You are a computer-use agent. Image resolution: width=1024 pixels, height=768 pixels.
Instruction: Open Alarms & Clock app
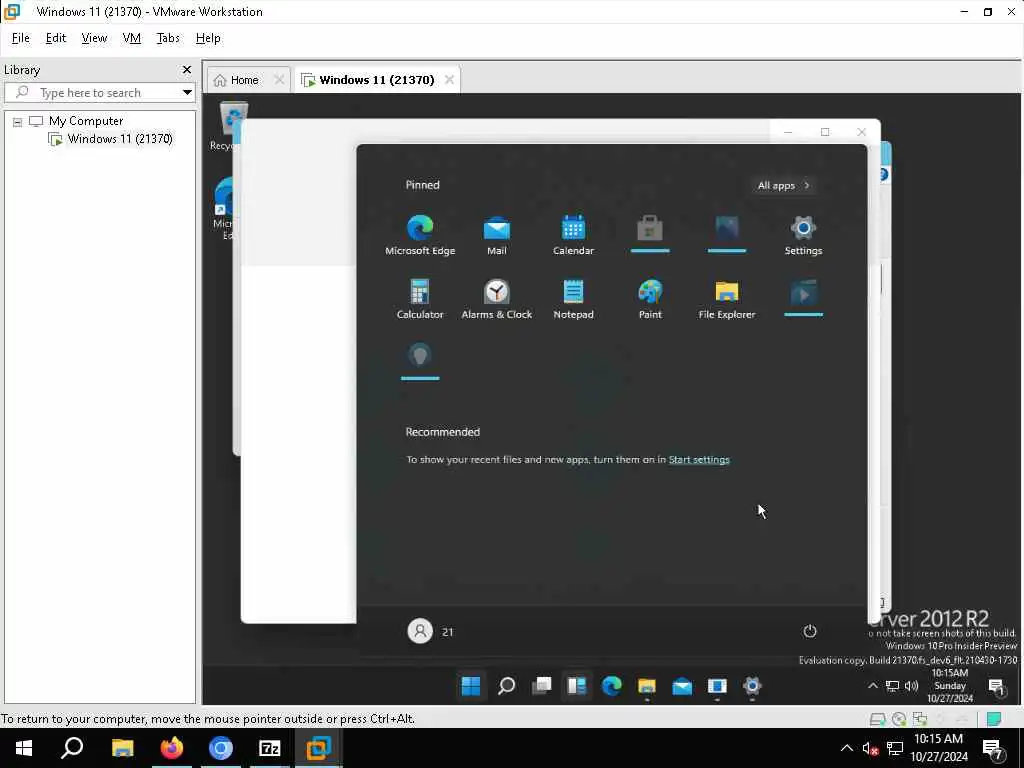(x=496, y=298)
